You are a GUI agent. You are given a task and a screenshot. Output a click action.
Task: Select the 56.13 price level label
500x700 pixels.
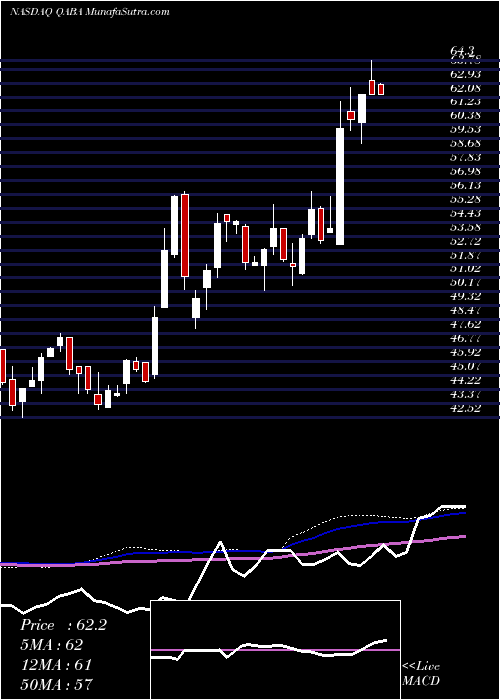pyautogui.click(x=465, y=185)
